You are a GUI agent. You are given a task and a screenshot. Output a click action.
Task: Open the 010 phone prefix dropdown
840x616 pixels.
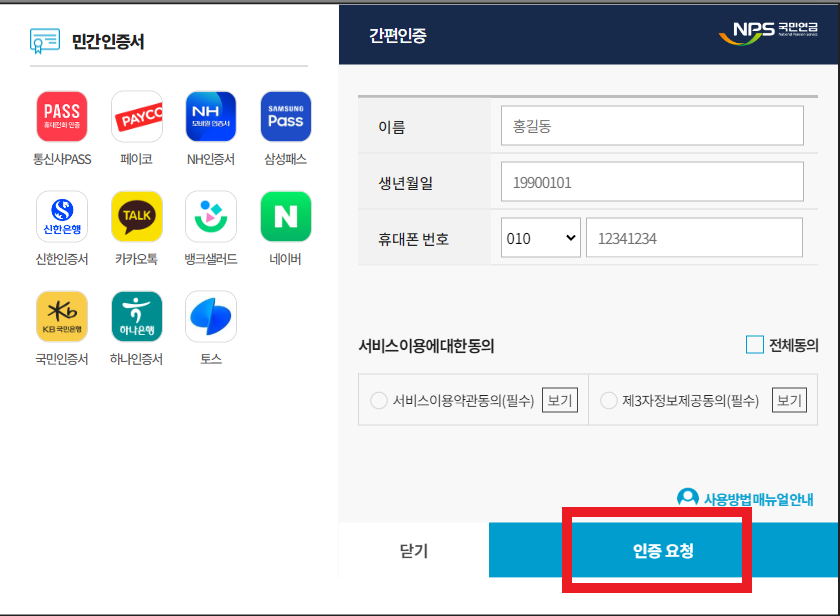coord(541,237)
